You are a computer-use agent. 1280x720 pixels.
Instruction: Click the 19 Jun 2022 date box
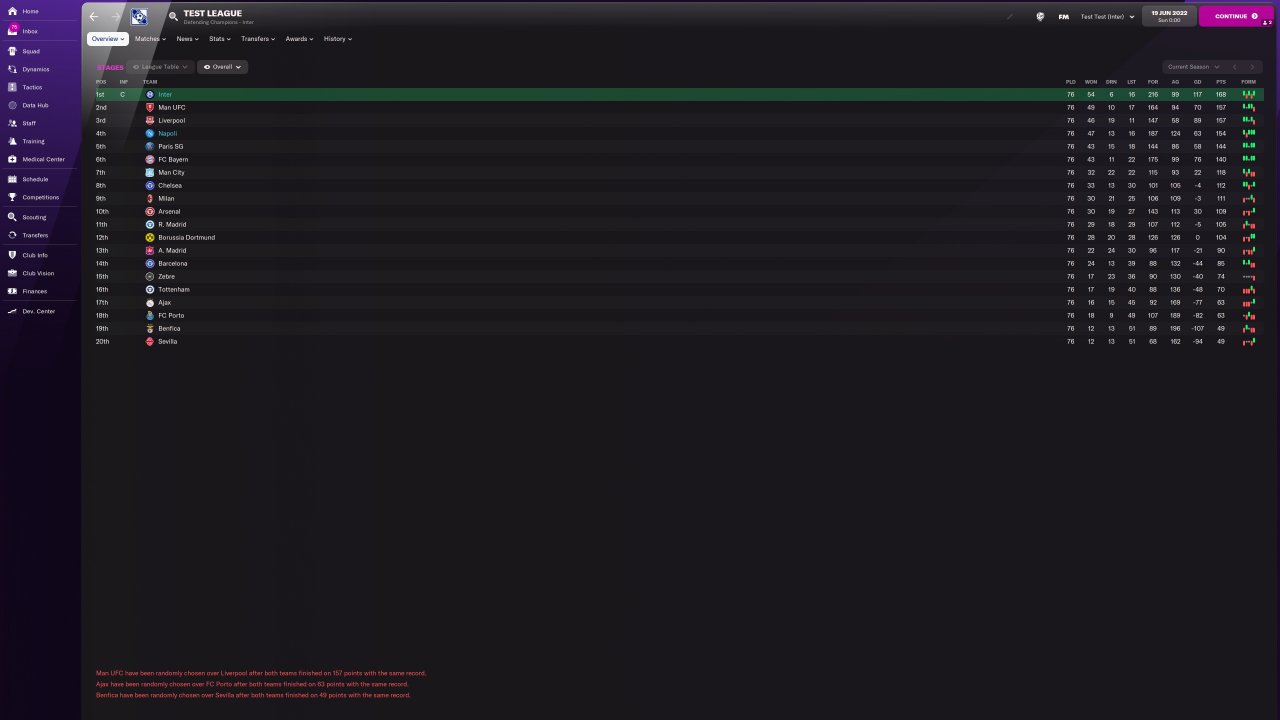click(x=1168, y=16)
